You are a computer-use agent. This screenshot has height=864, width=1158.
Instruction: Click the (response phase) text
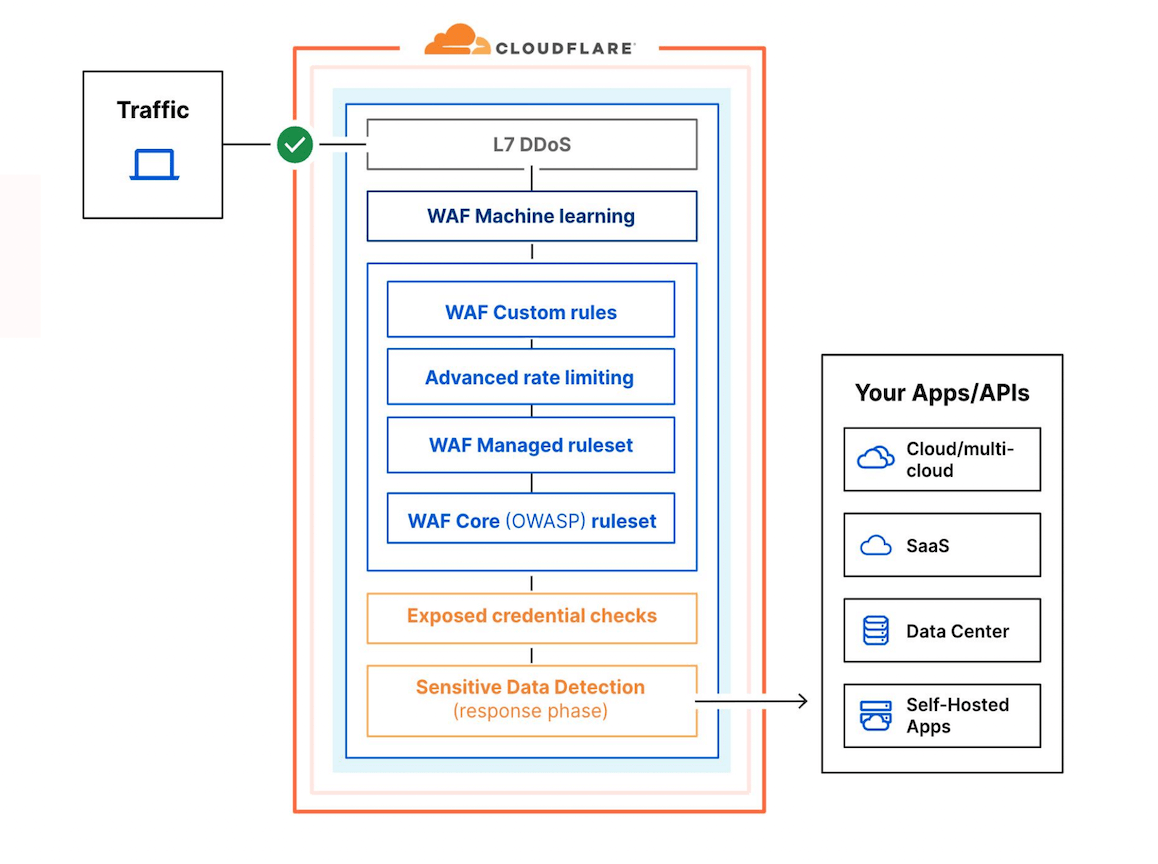point(530,711)
